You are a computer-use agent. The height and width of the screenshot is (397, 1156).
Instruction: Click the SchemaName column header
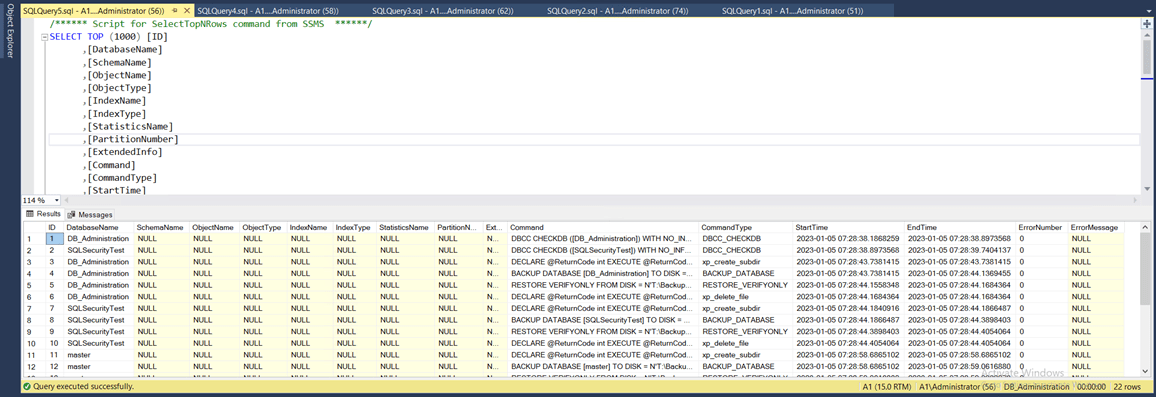tap(162, 227)
